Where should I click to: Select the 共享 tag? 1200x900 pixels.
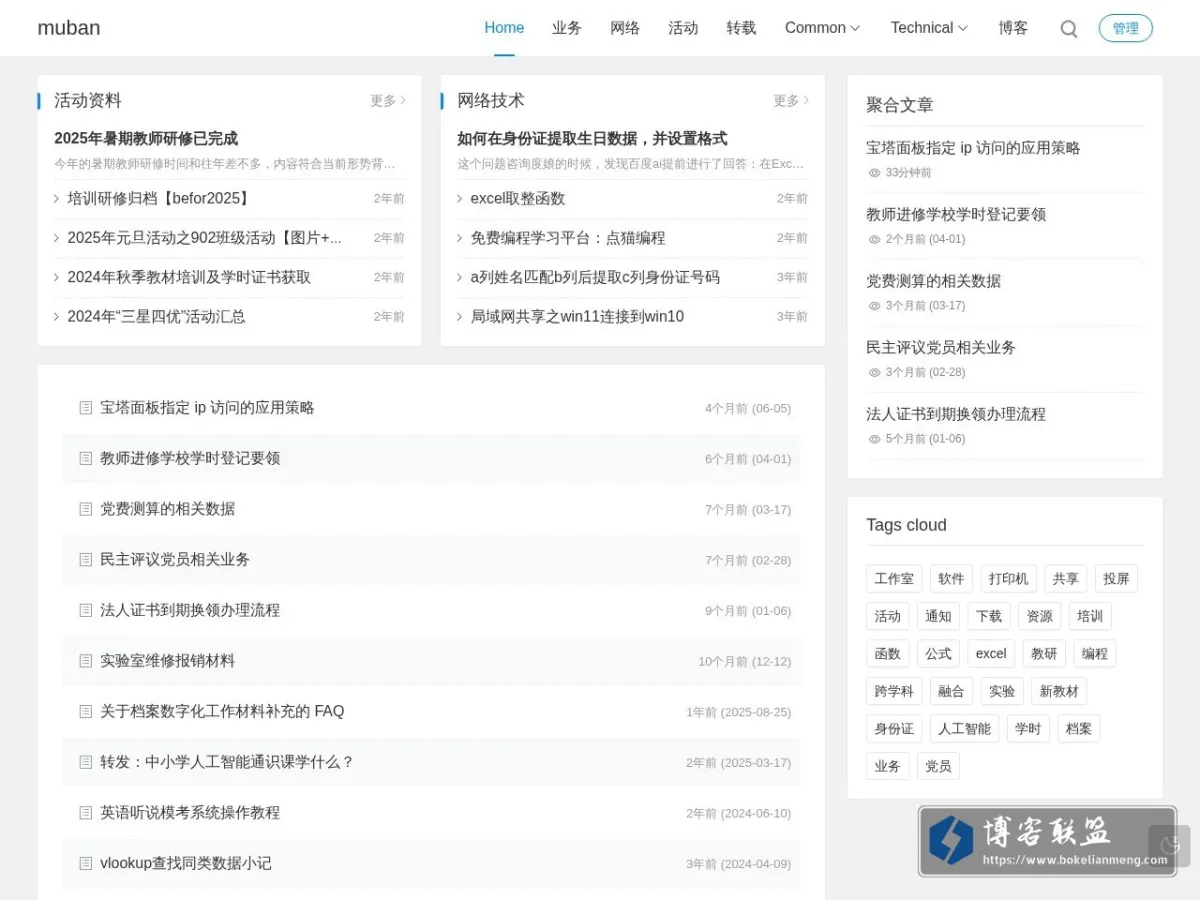1066,579
